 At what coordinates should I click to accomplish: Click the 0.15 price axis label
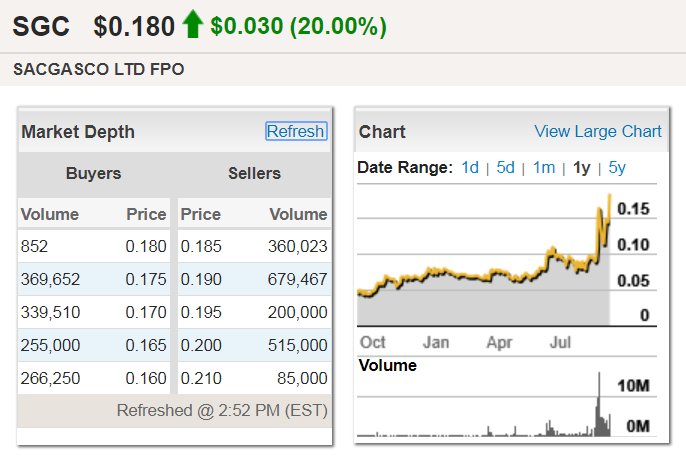pos(633,209)
